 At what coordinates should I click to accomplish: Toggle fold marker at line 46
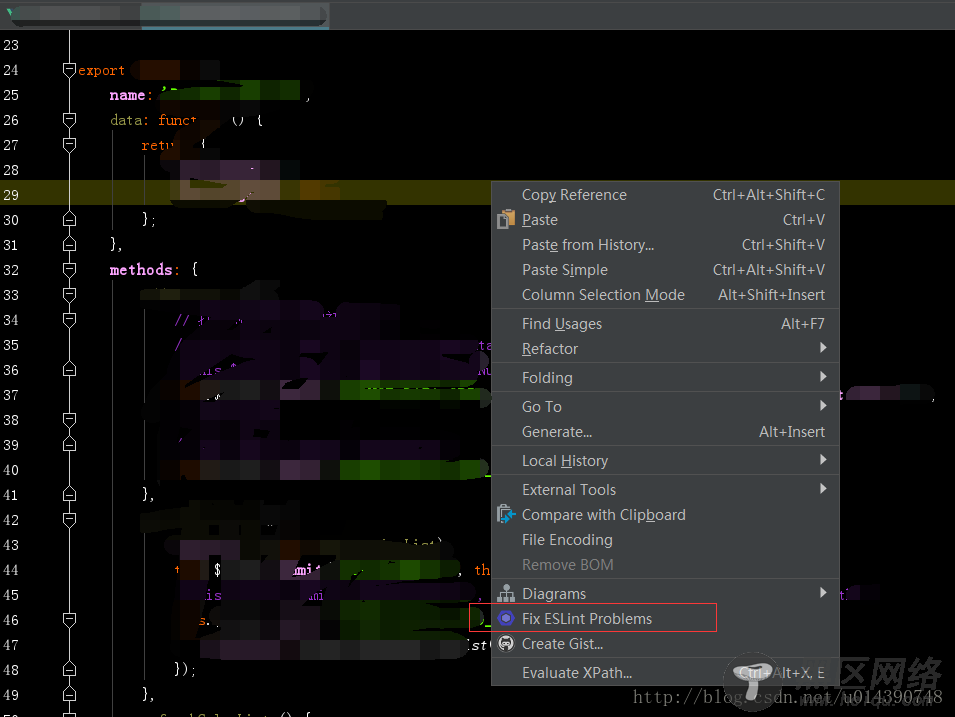(69, 620)
